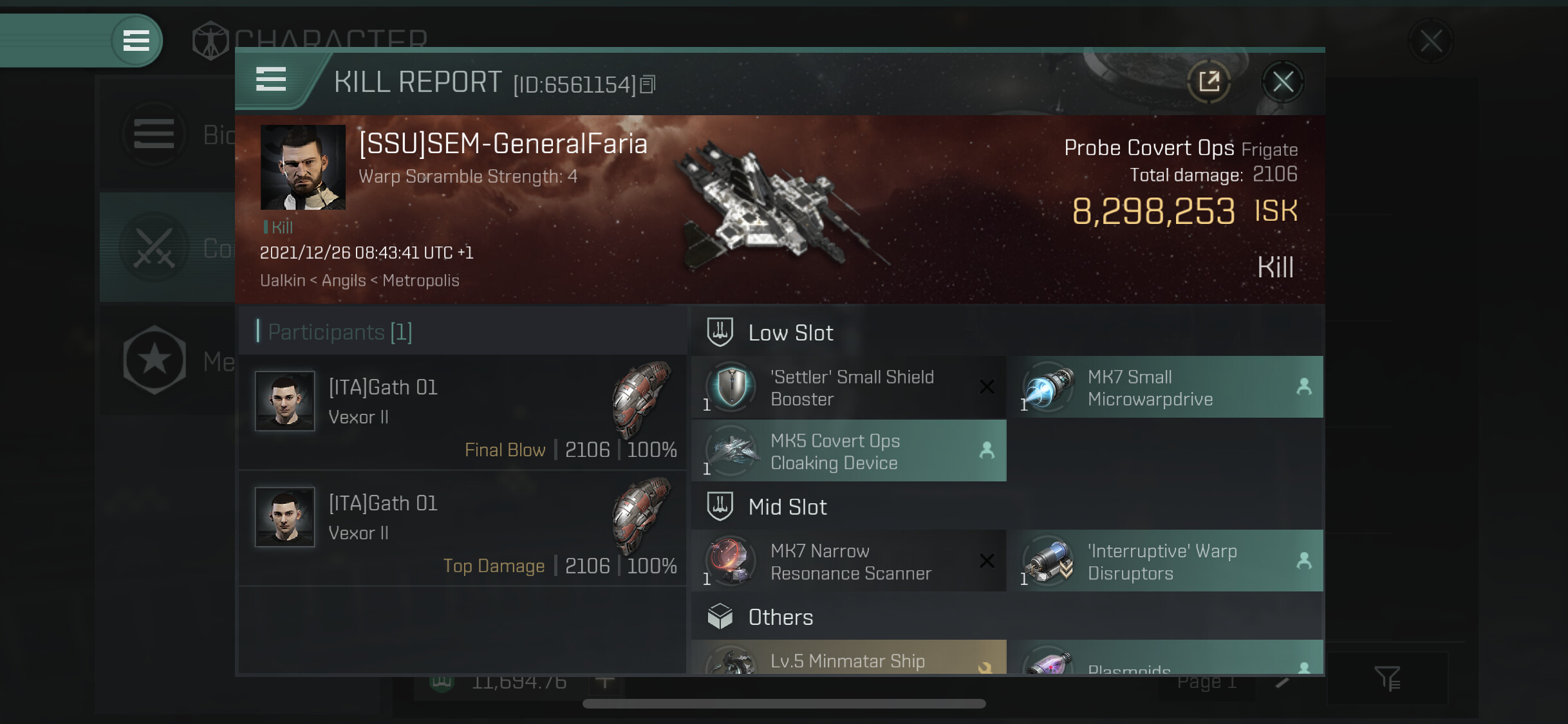Select the Plasmoids item in Others
Screen dimensions: 1568x724
[x=1166, y=657]
